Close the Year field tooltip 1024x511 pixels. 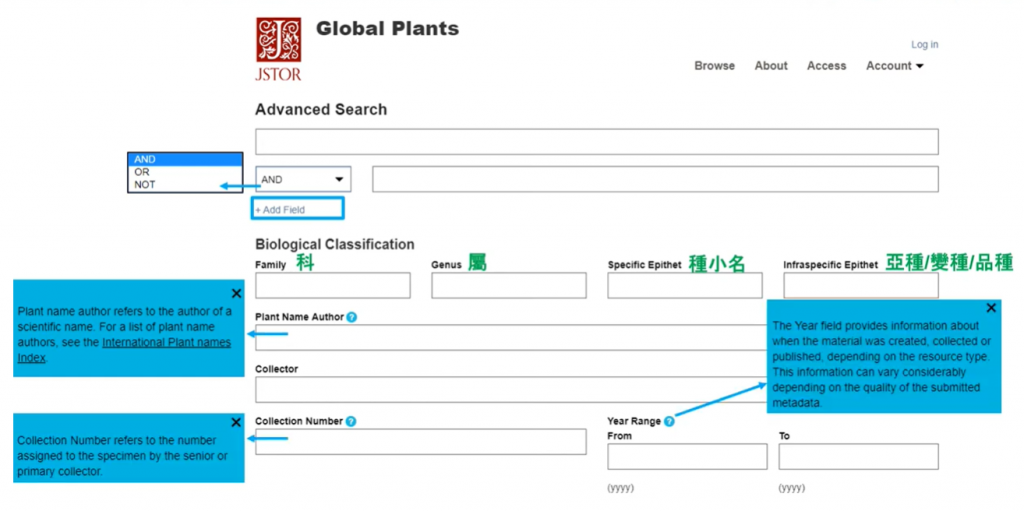point(991,308)
